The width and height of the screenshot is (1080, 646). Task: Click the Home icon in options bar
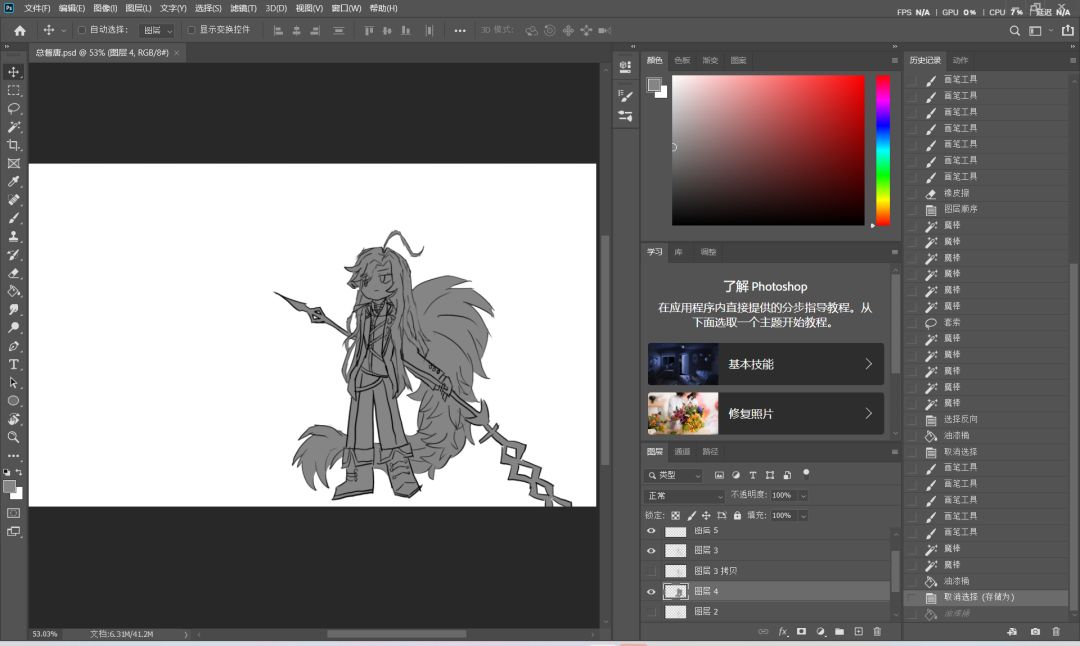click(20, 30)
